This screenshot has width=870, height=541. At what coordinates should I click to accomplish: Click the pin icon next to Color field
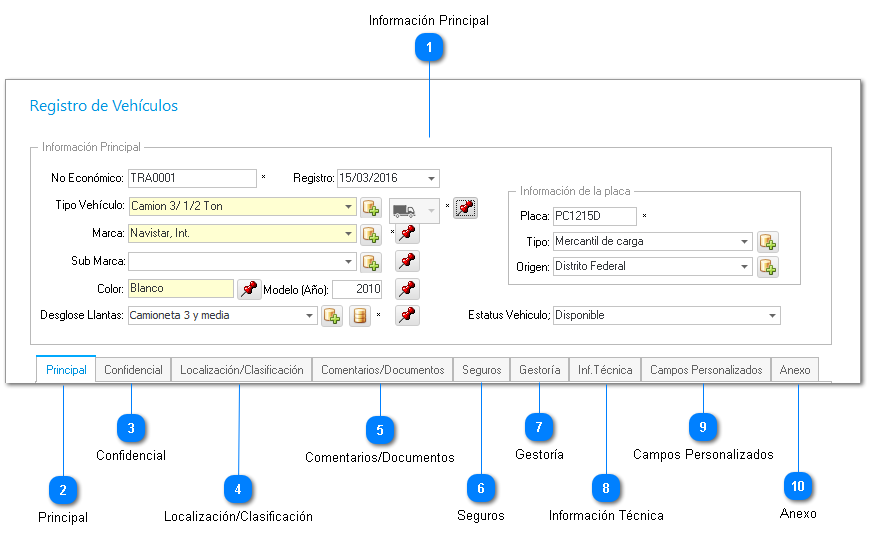click(x=248, y=289)
